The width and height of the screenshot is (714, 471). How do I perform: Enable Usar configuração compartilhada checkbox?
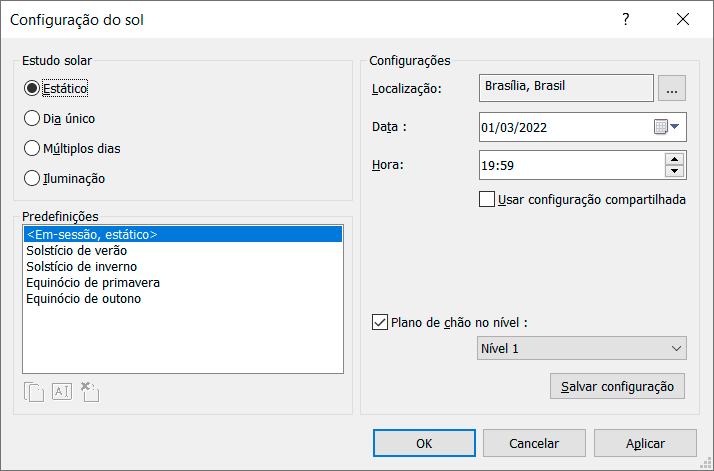pyautogui.click(x=488, y=199)
